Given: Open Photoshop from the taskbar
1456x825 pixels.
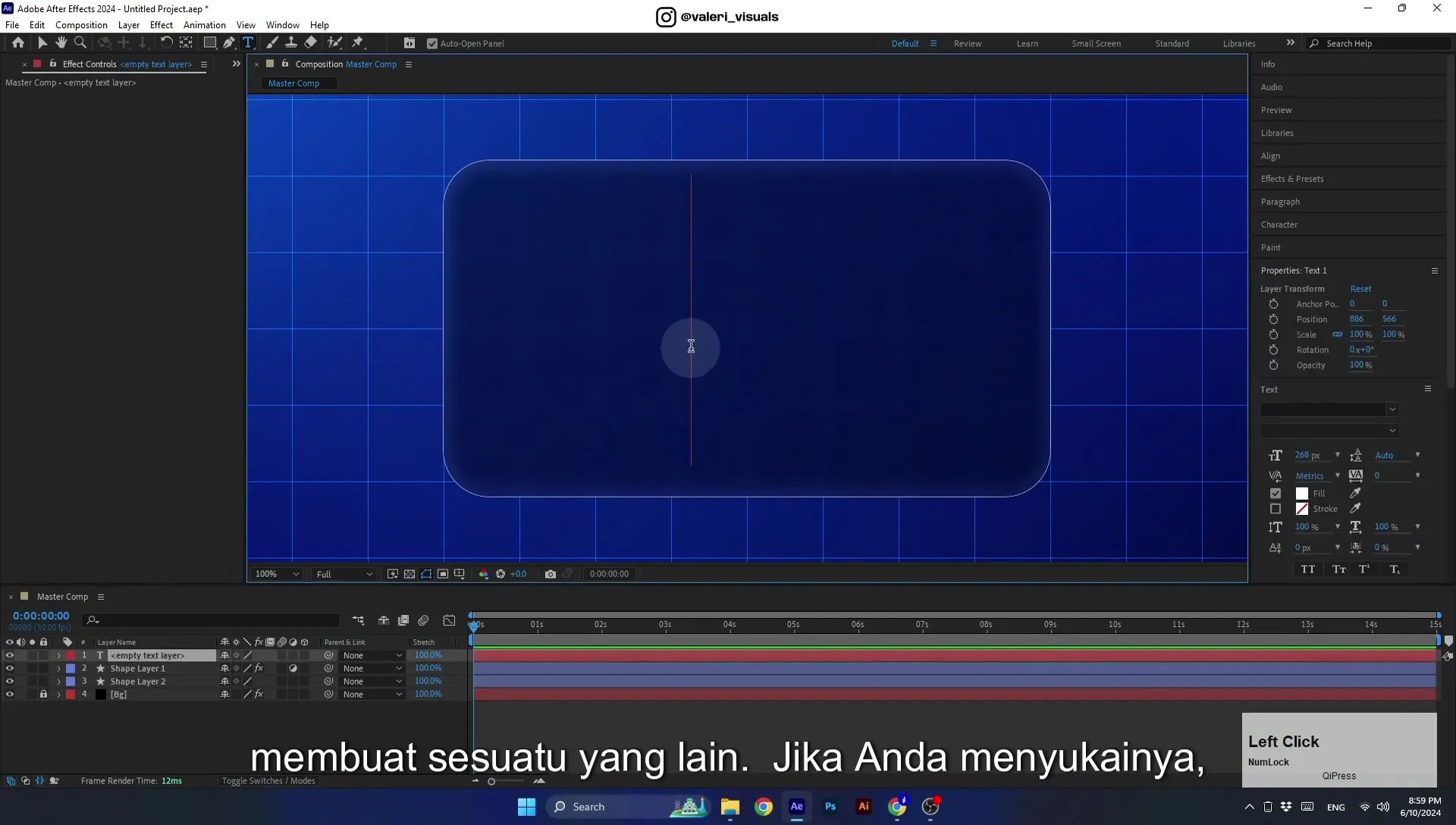Looking at the screenshot, I should click(x=830, y=807).
